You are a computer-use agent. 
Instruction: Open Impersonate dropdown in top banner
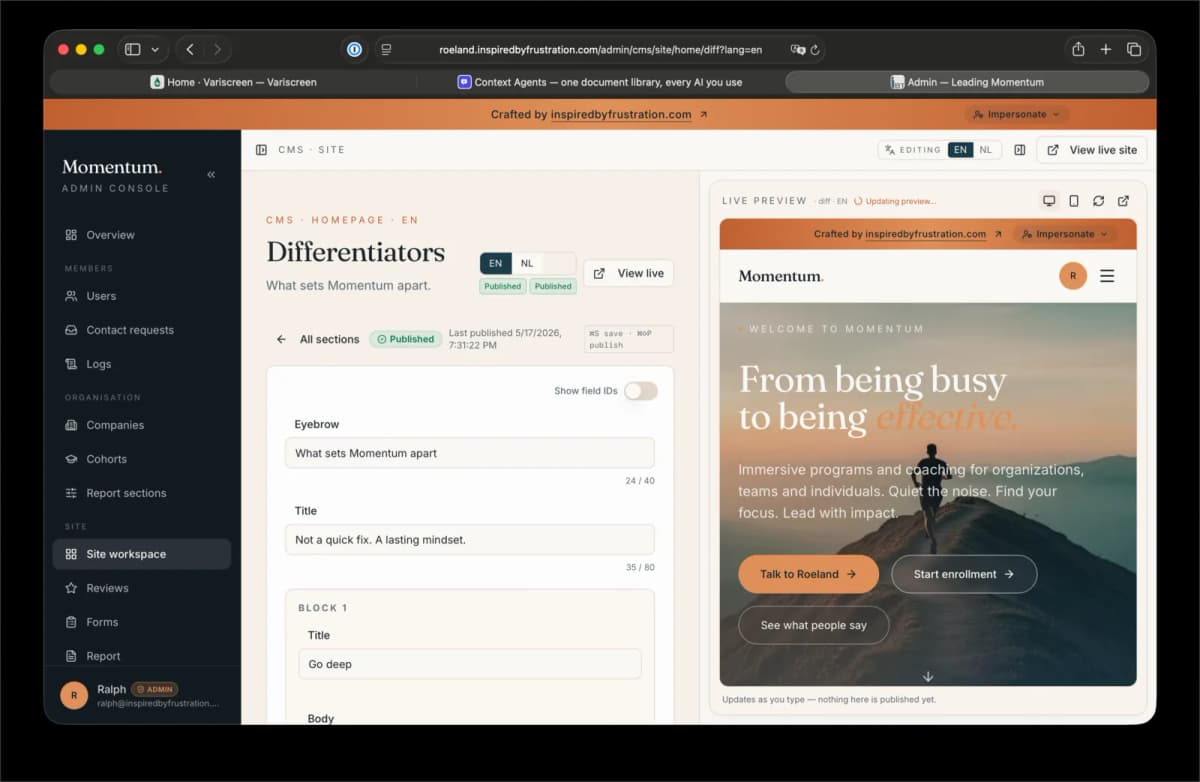point(1016,114)
